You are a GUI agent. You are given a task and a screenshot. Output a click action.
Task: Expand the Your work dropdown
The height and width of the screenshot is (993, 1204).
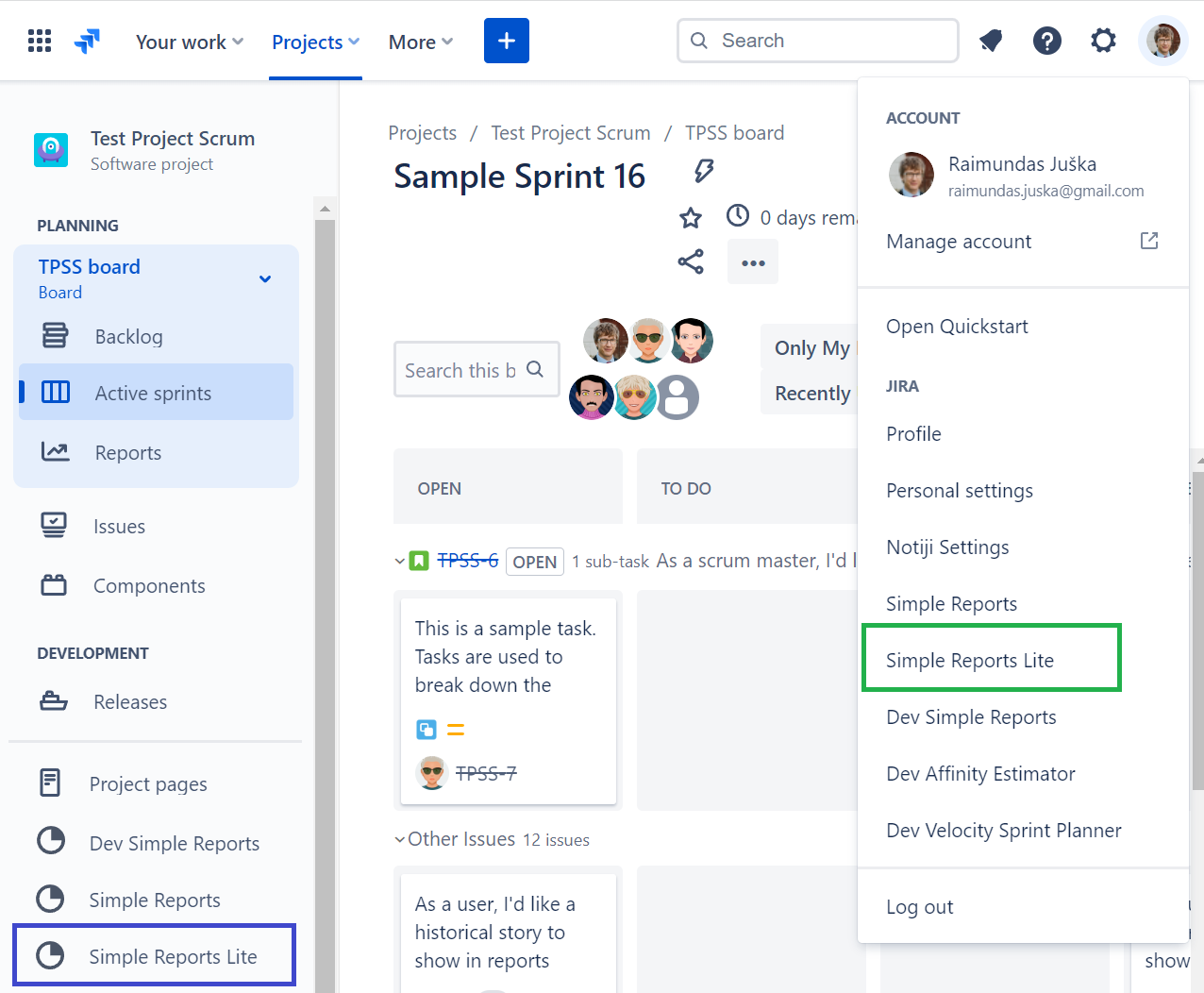[x=189, y=42]
